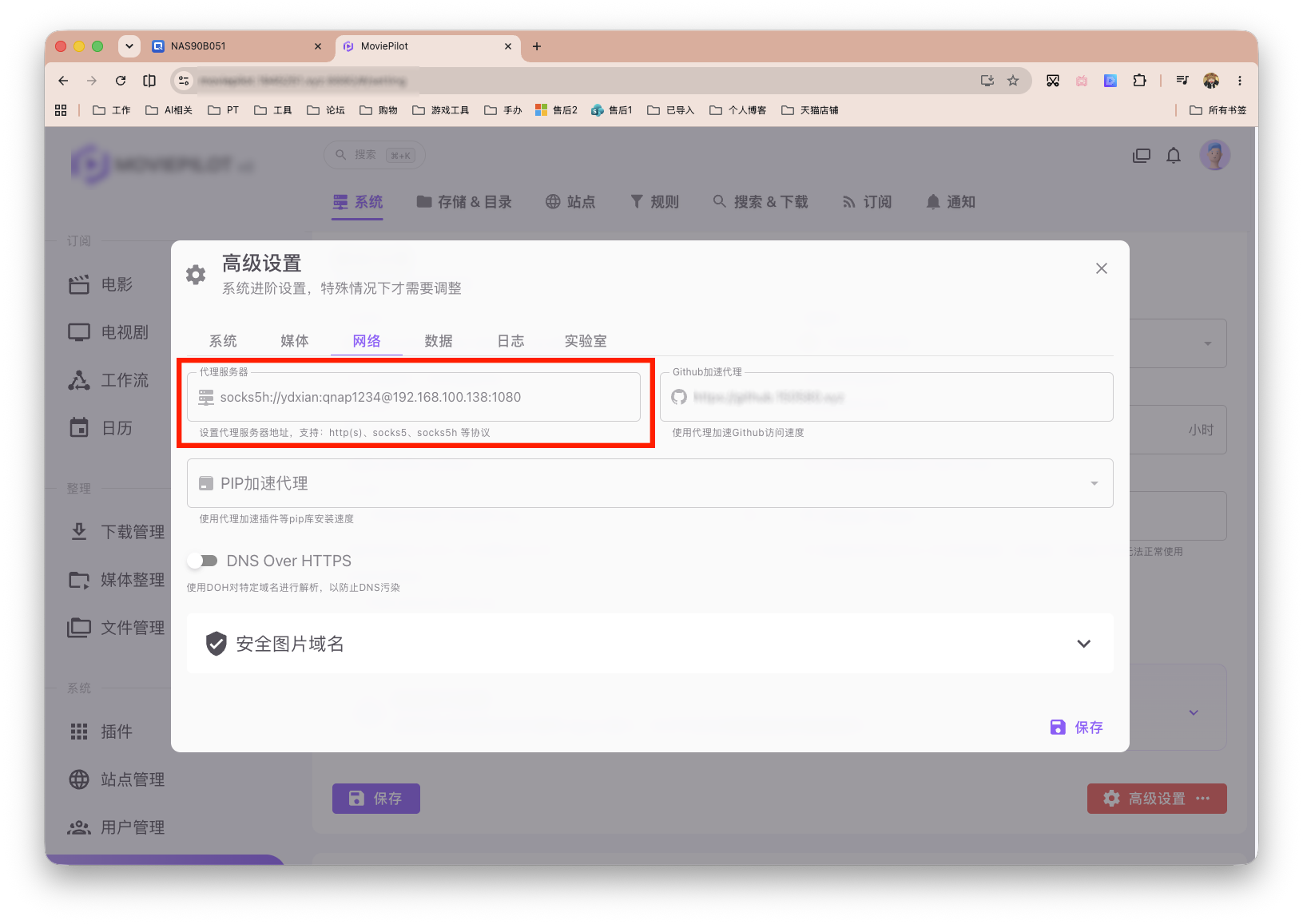Toggle the browser side panel icon
Screen dimensions: 1303x924
pos(149,81)
